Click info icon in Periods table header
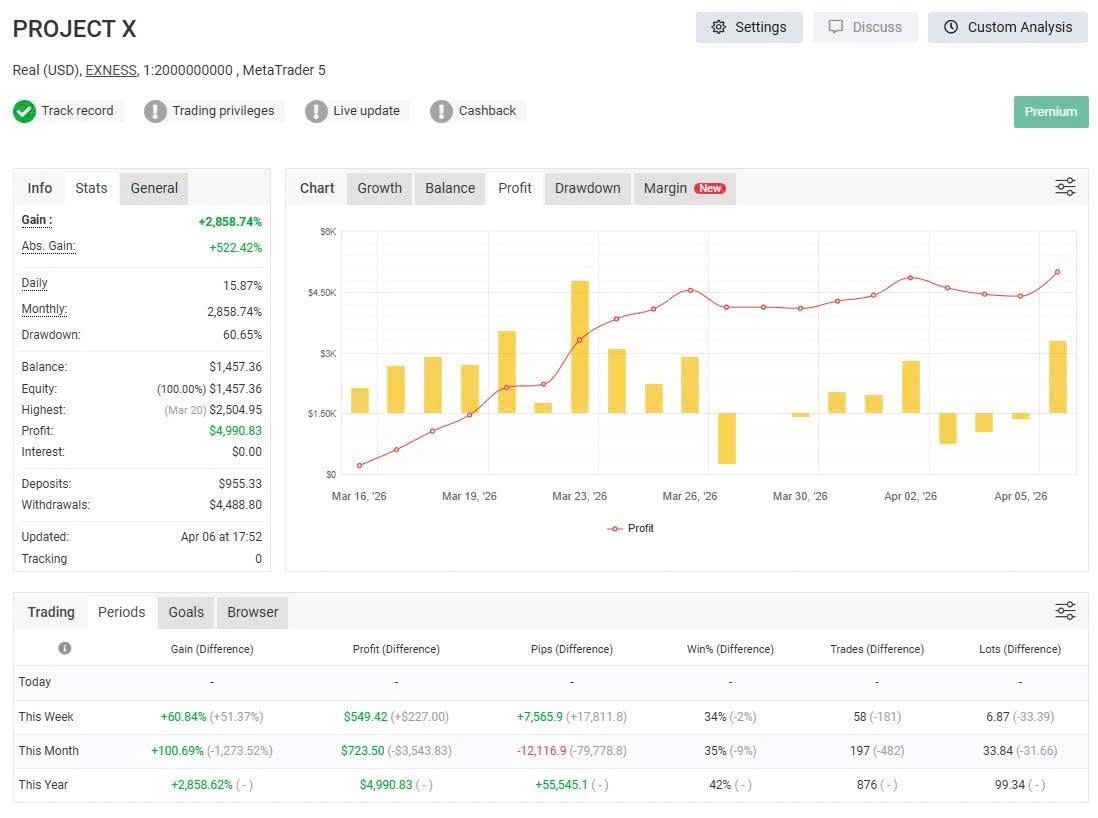Screen dimensions: 1098x818 [x=65, y=648]
